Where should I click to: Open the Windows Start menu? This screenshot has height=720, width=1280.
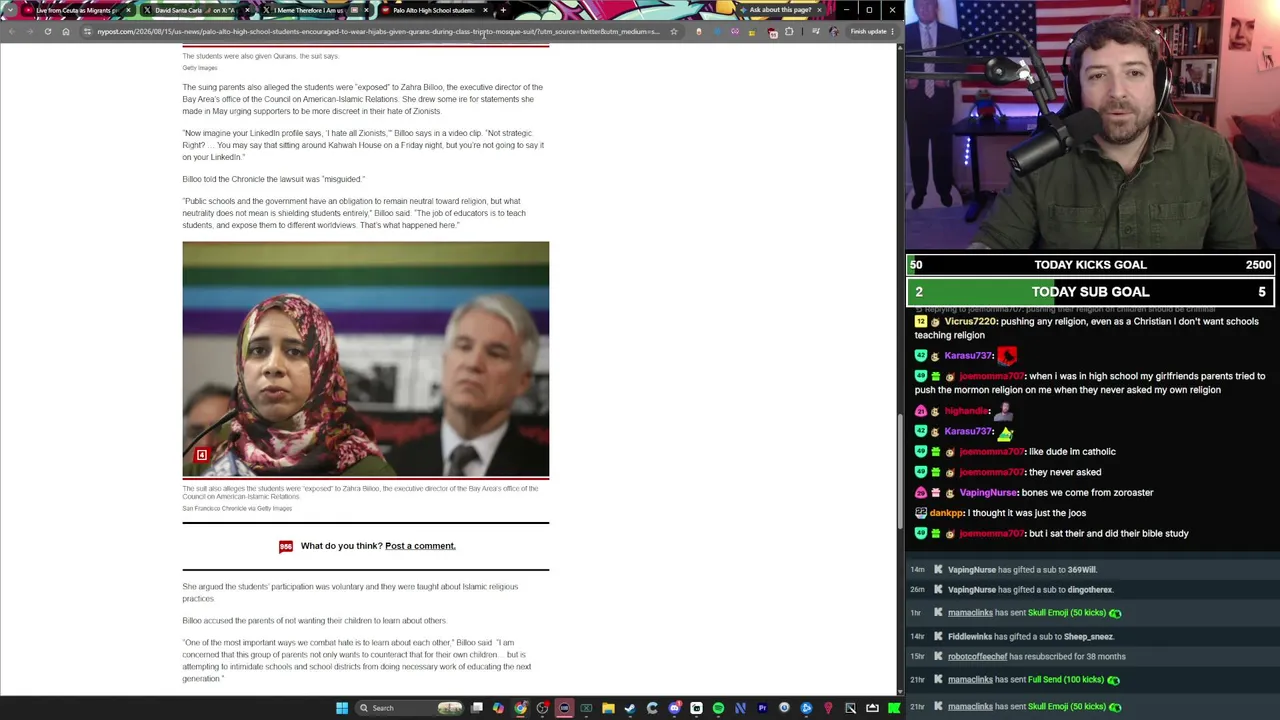pos(342,708)
